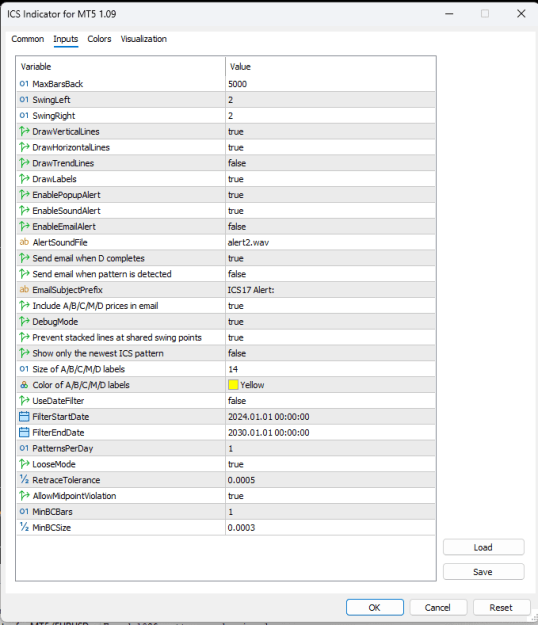This screenshot has width=538, height=625.
Task: Select the Inputs tab
Action: point(66,39)
